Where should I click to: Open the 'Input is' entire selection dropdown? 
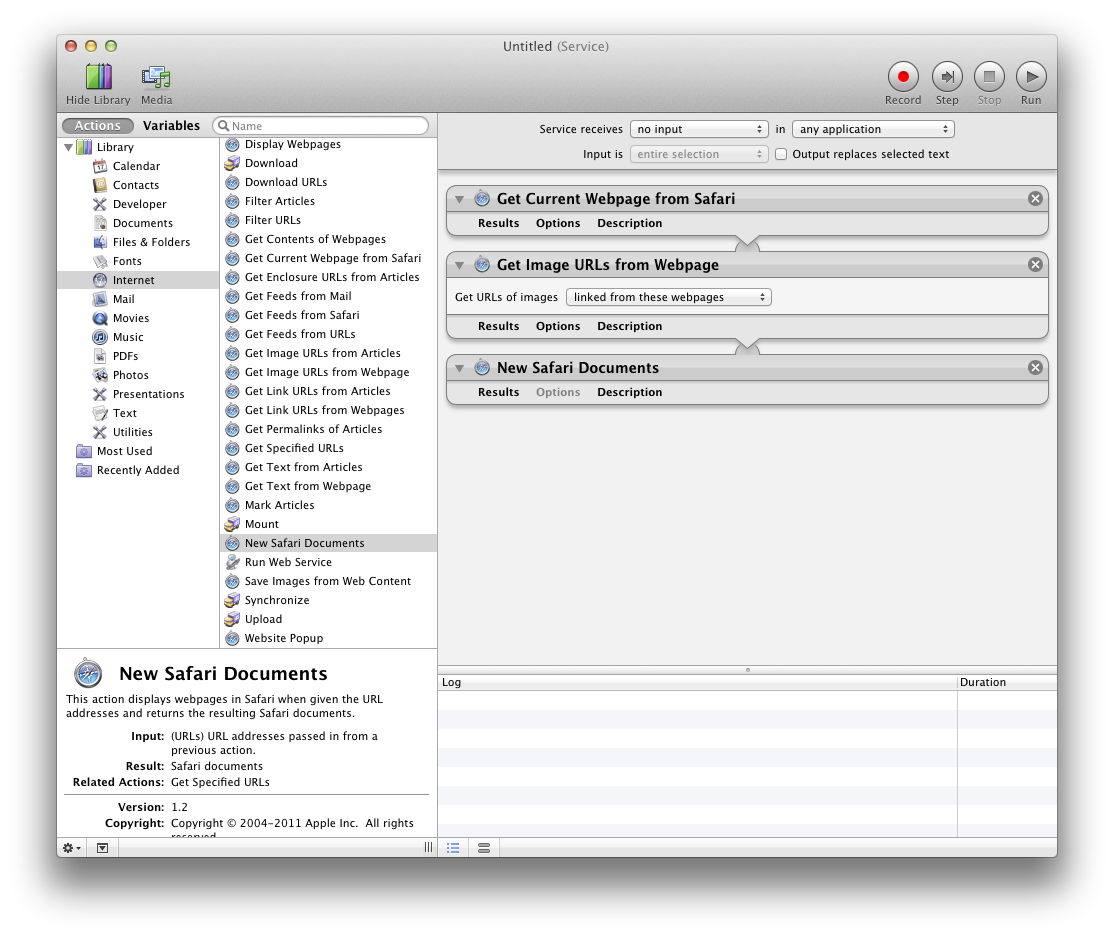(x=699, y=154)
